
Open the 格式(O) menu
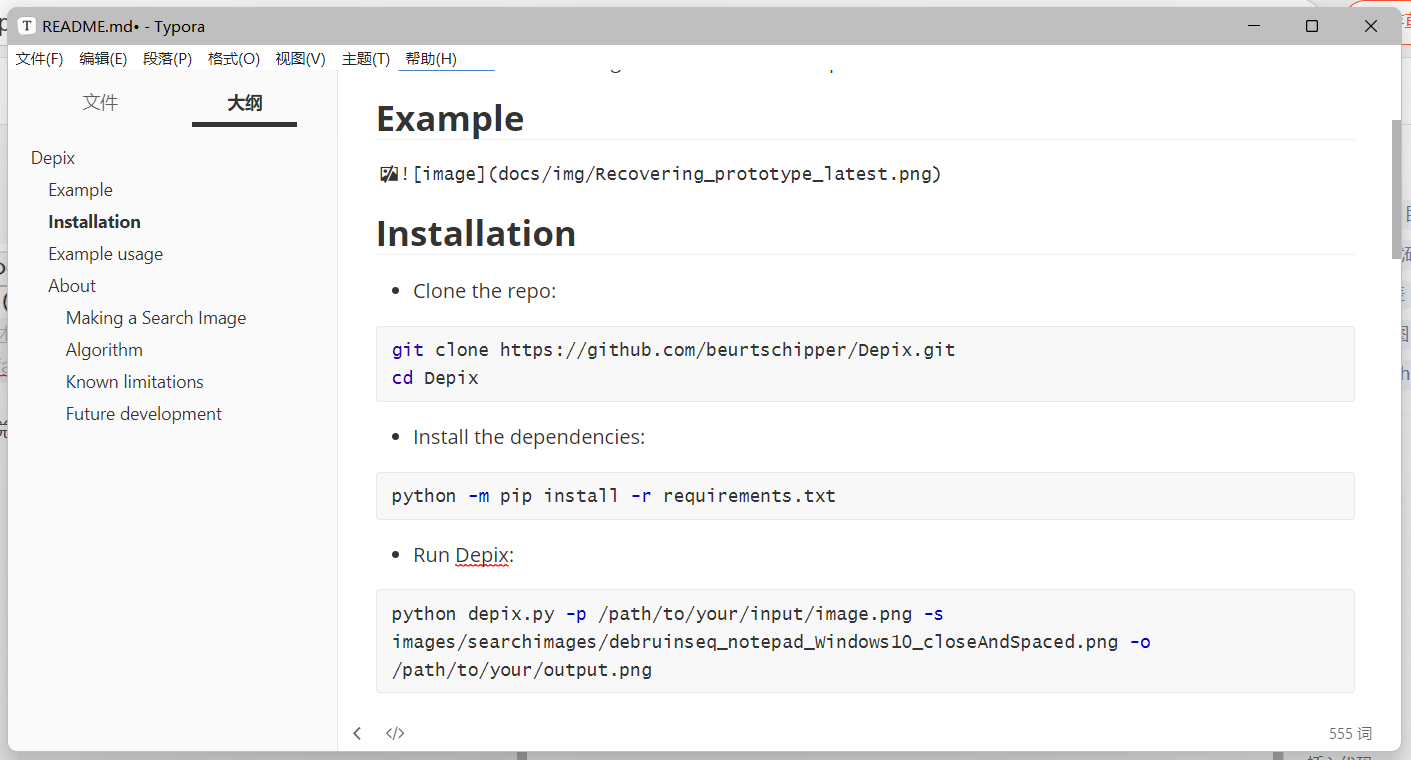234,59
